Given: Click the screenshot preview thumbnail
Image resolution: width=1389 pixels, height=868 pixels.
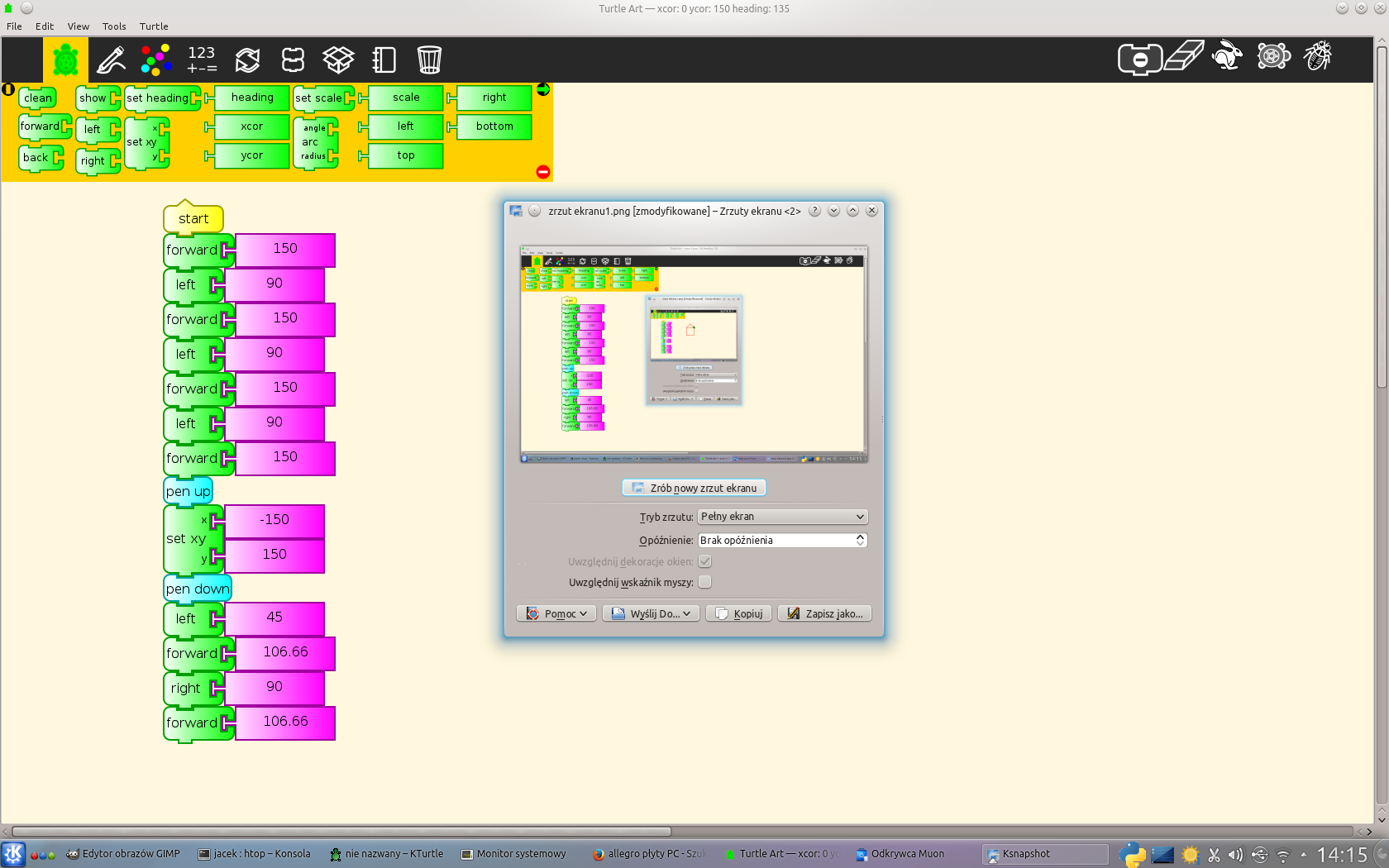Looking at the screenshot, I should pyautogui.click(x=694, y=354).
